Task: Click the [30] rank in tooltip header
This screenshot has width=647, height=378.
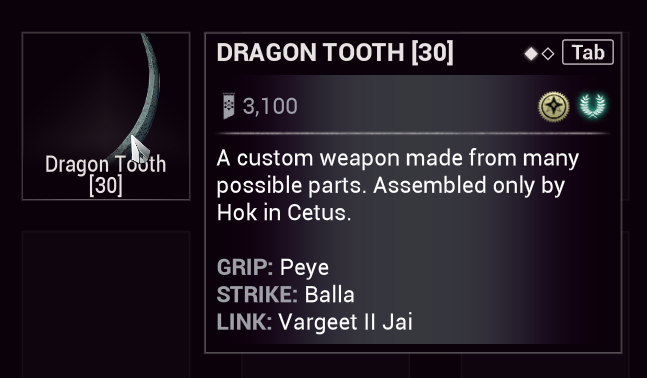Action: point(432,53)
